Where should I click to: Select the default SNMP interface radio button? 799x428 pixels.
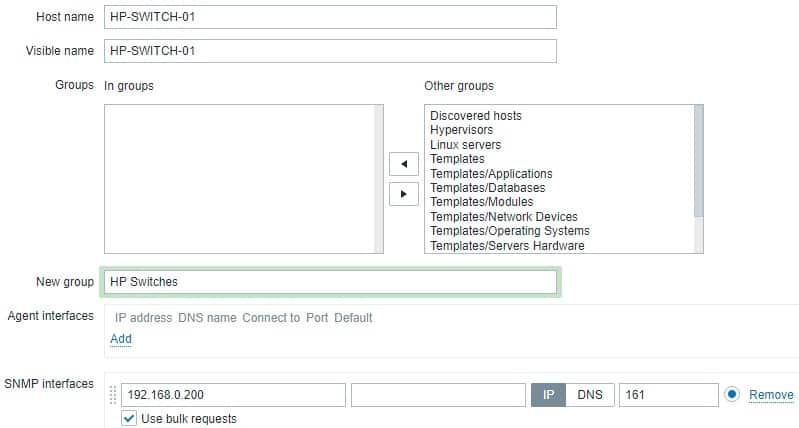732,394
